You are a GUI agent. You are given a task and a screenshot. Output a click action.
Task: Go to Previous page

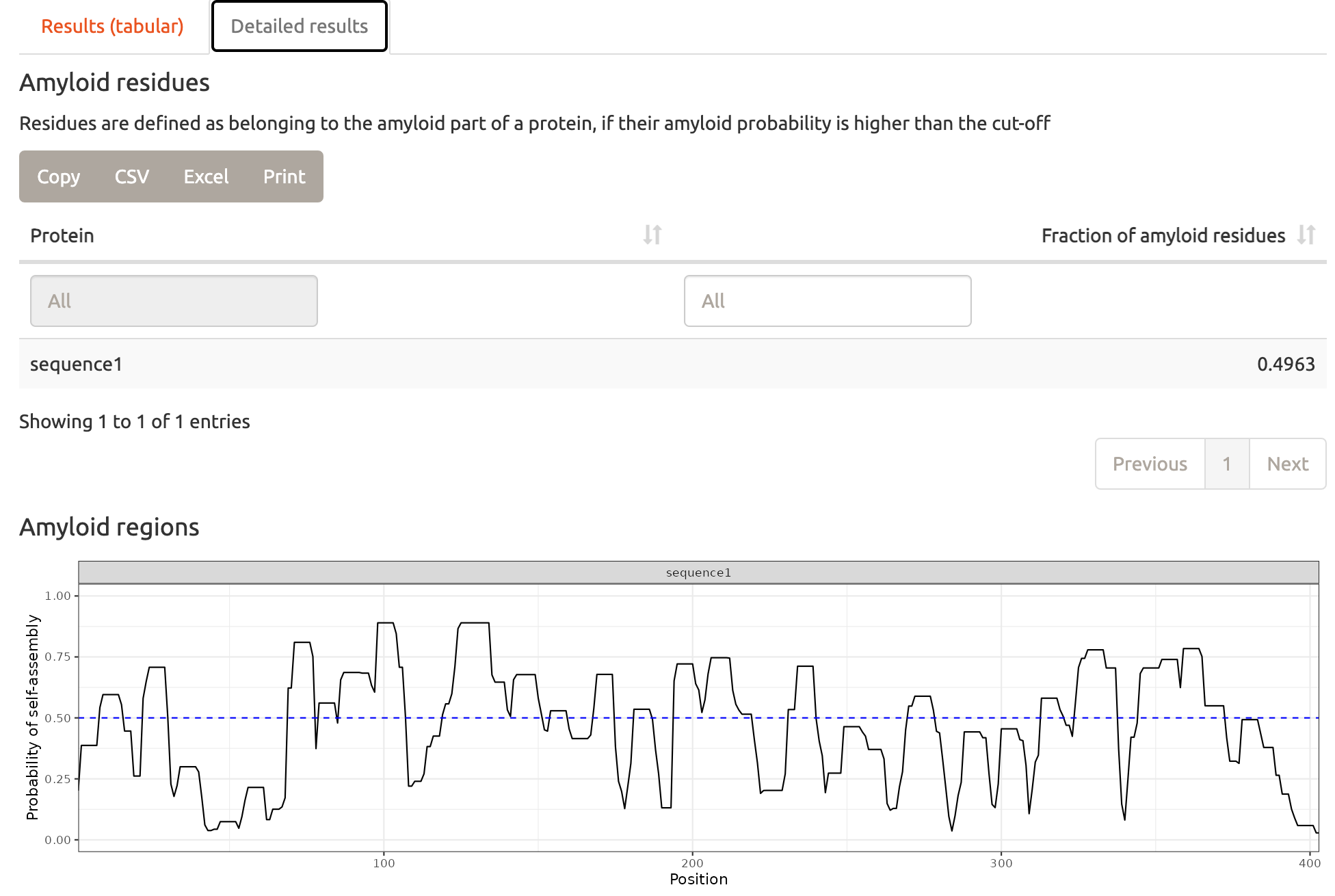point(1150,464)
